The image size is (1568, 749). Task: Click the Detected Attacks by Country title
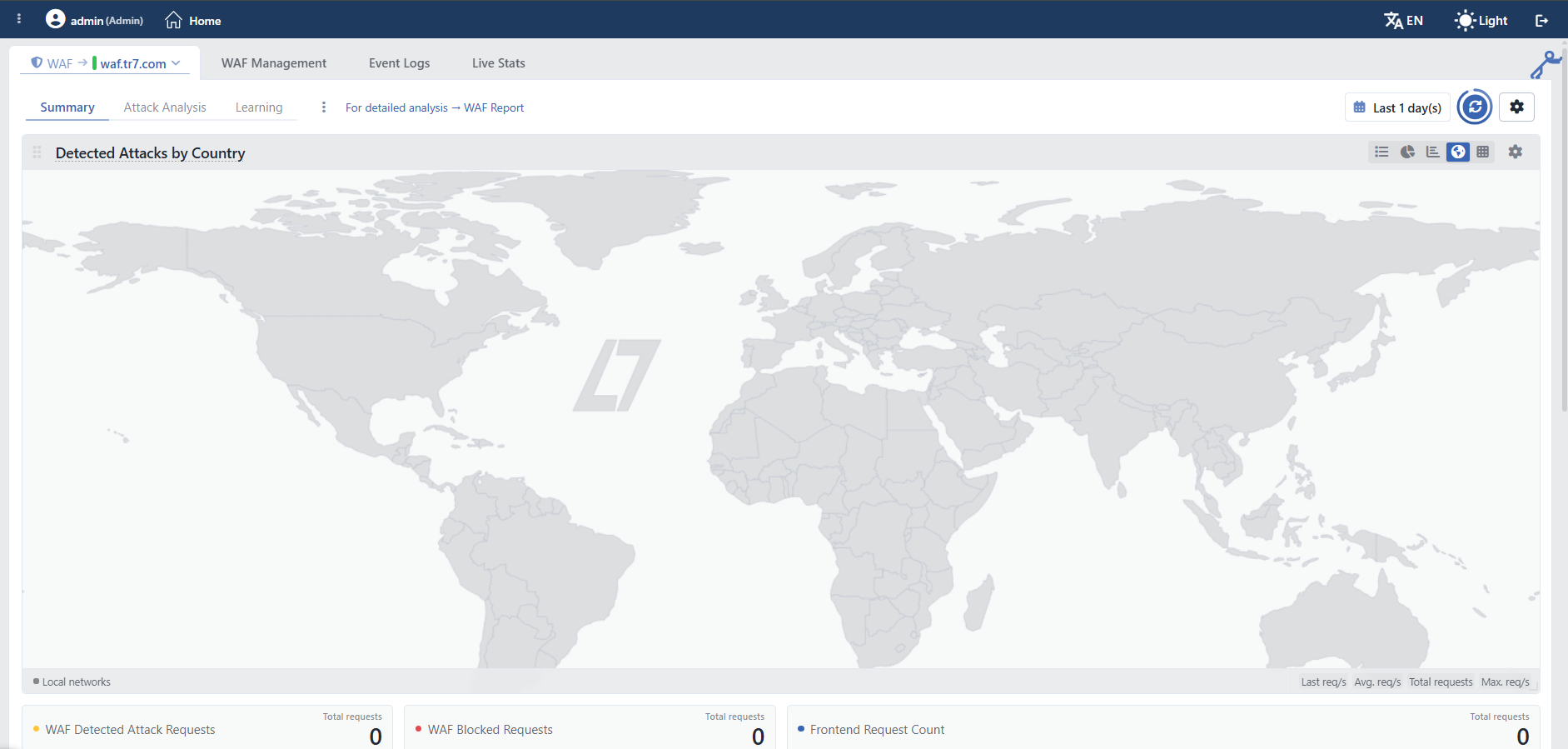coord(150,153)
